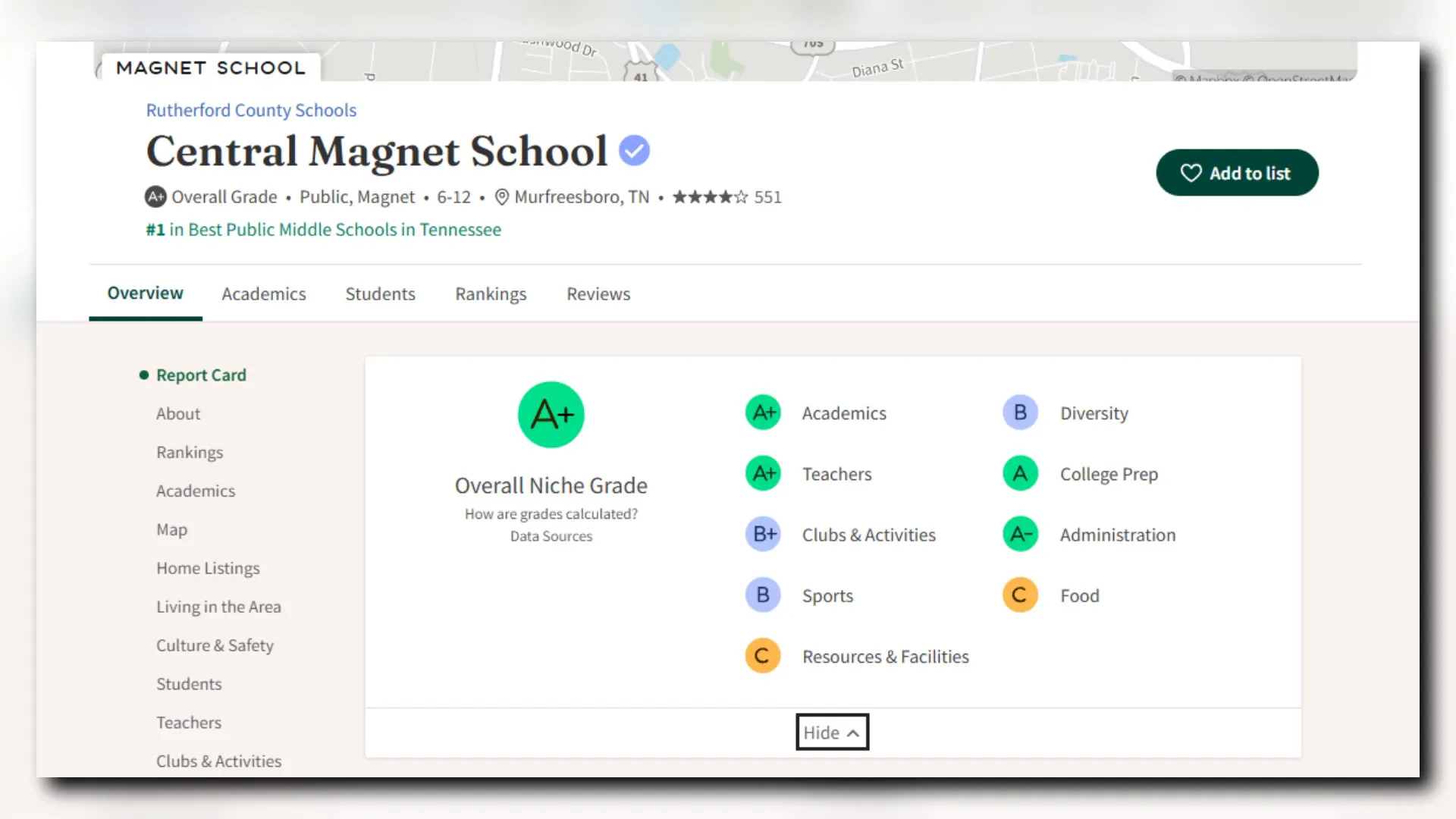Screen dimensions: 1456x819
Task: Jump to Home Listings in the sidebar
Action: [208, 569]
